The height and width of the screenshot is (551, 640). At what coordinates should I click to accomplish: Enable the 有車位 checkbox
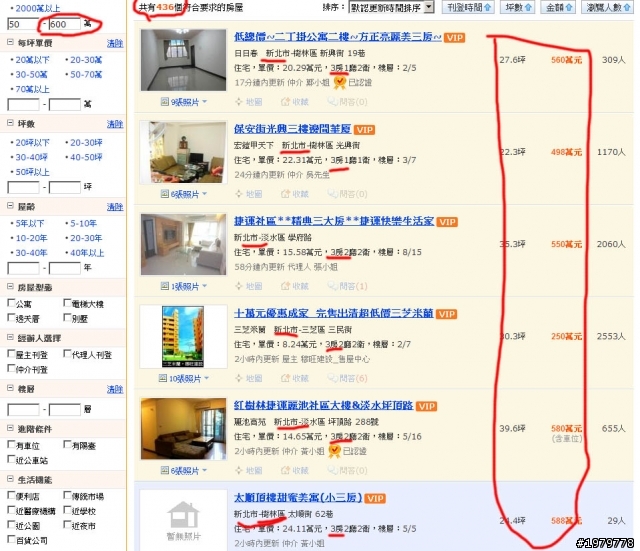click(11, 444)
